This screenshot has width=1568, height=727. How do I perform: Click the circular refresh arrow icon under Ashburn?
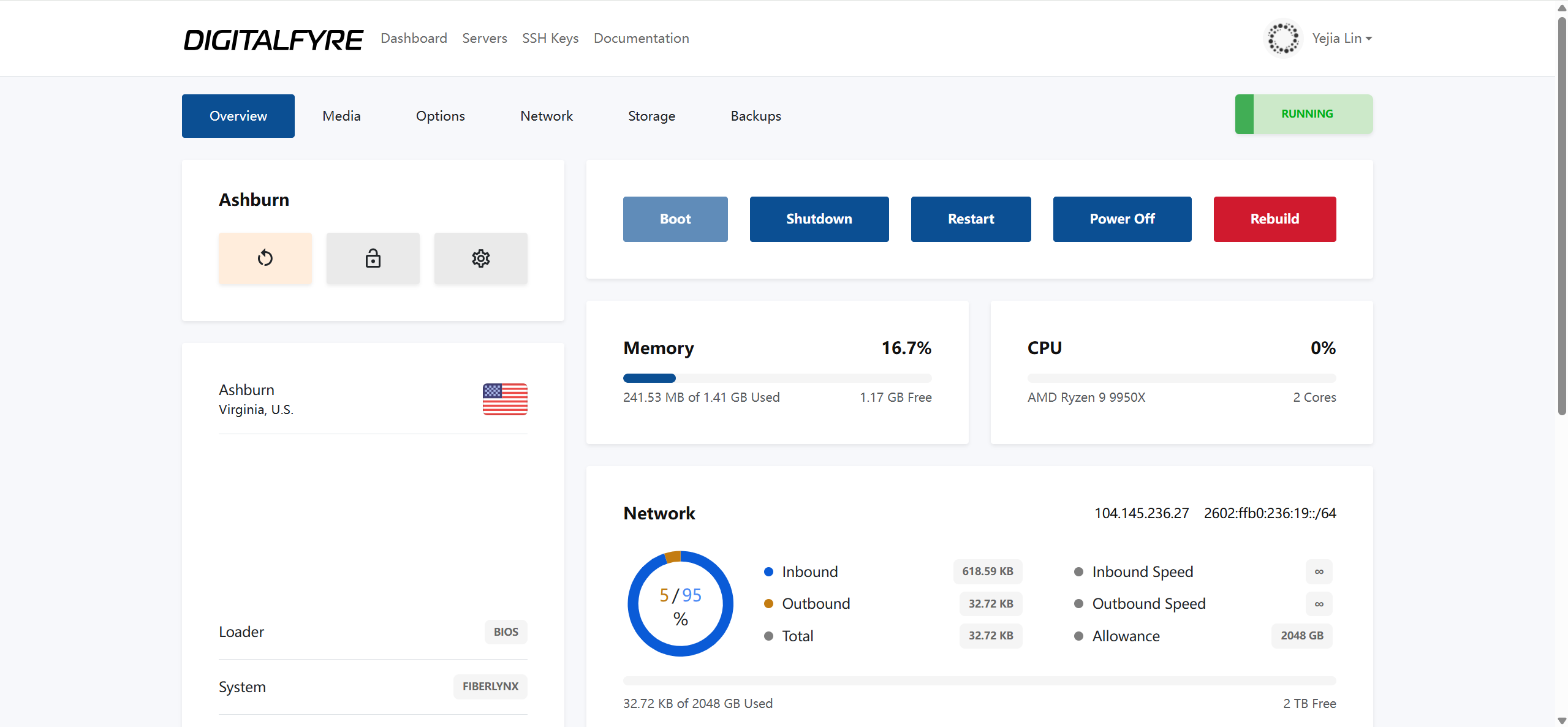click(x=265, y=258)
